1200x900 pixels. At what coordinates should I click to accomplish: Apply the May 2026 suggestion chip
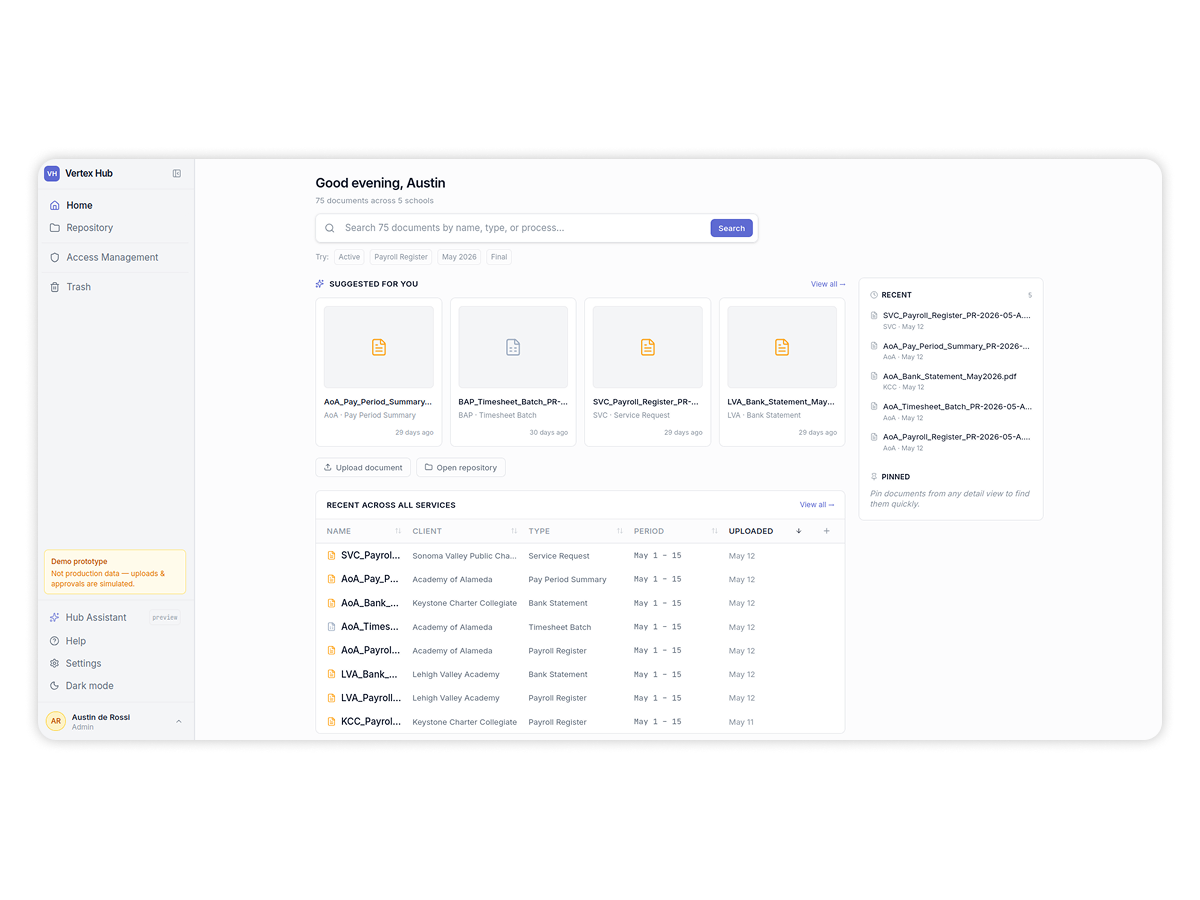(459, 257)
